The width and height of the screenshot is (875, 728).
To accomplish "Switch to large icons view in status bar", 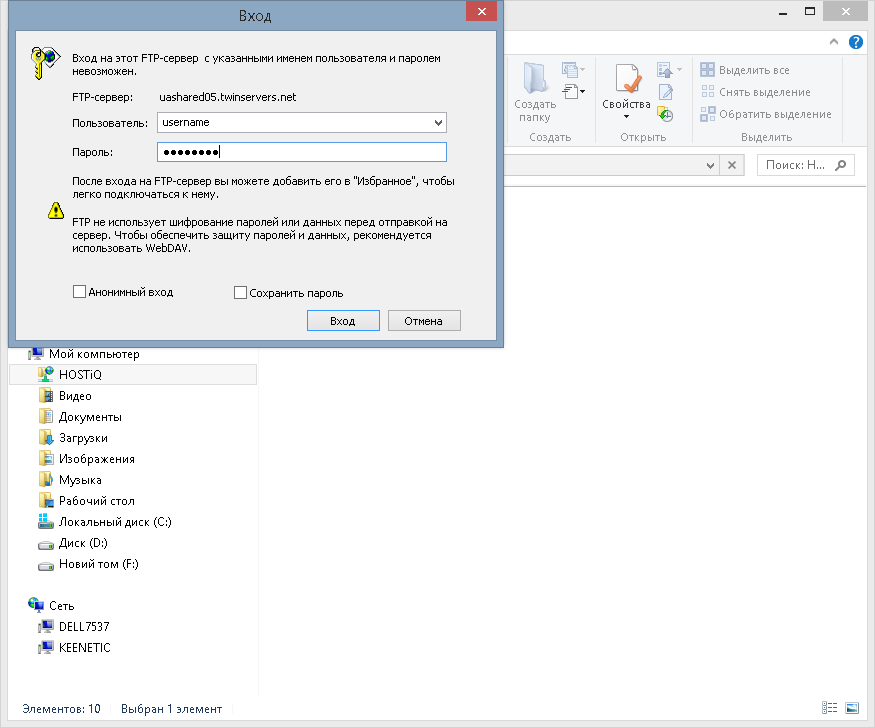I will point(852,708).
